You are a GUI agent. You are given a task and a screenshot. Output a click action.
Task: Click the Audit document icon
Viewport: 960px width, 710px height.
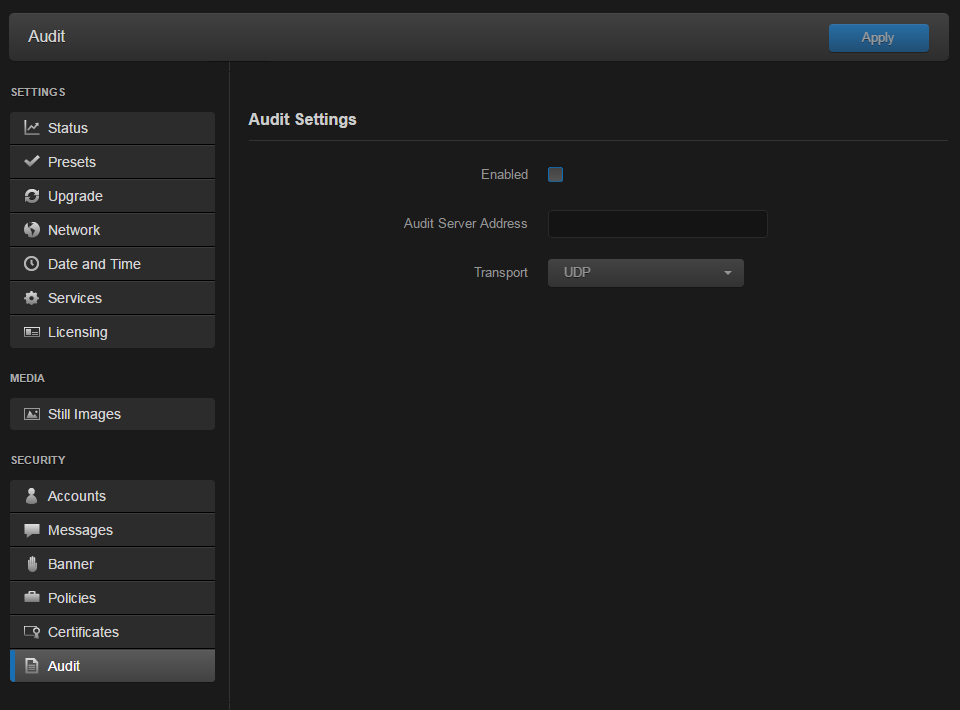(31, 665)
